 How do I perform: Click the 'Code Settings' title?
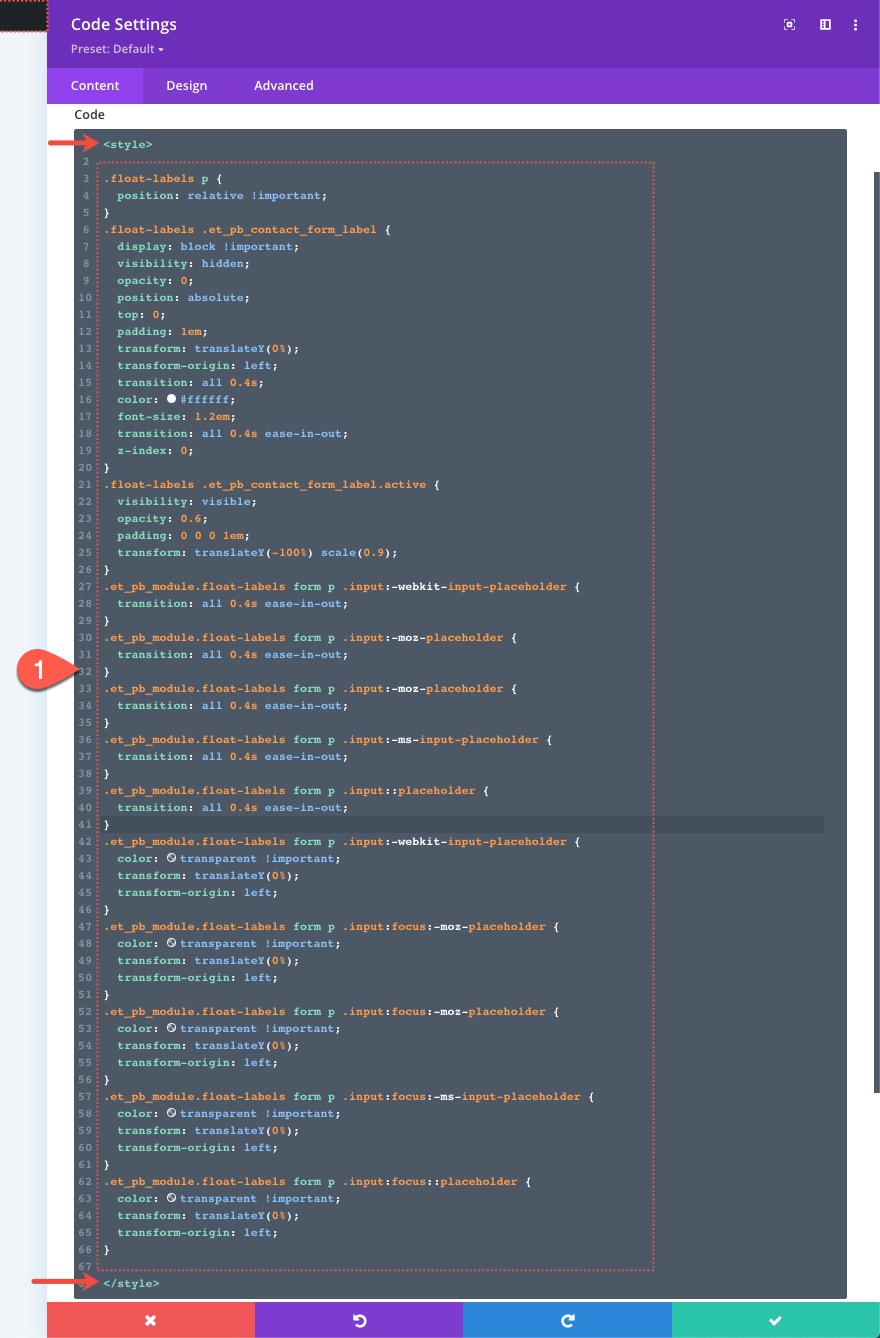[124, 25]
